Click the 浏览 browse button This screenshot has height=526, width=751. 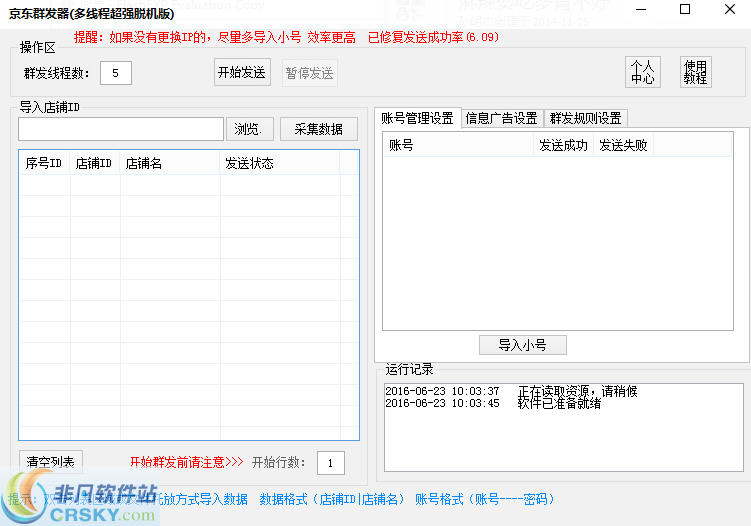point(250,129)
